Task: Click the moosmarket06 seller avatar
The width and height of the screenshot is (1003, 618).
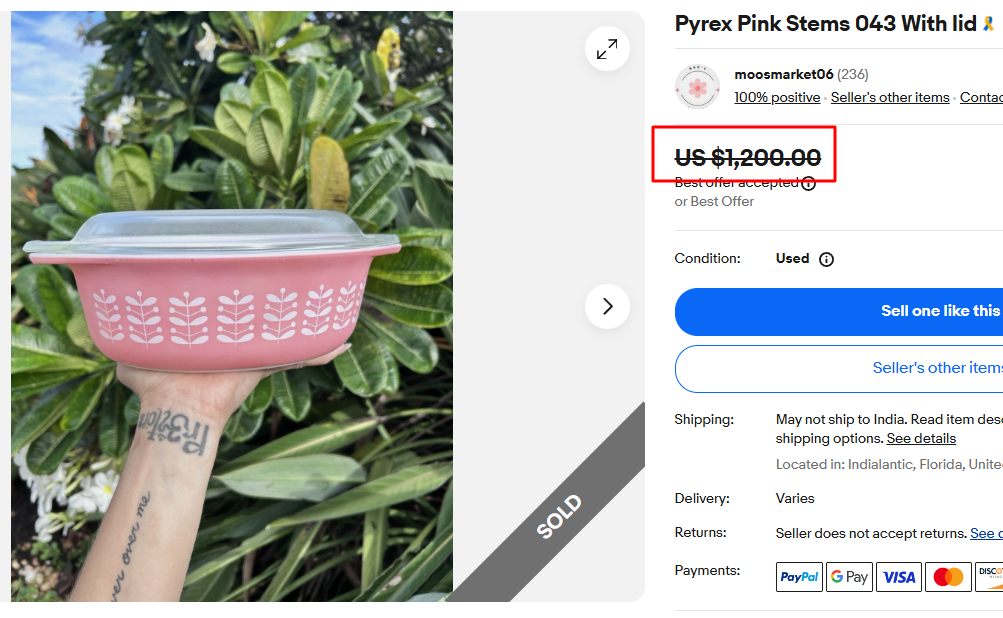Action: pyautogui.click(x=697, y=87)
